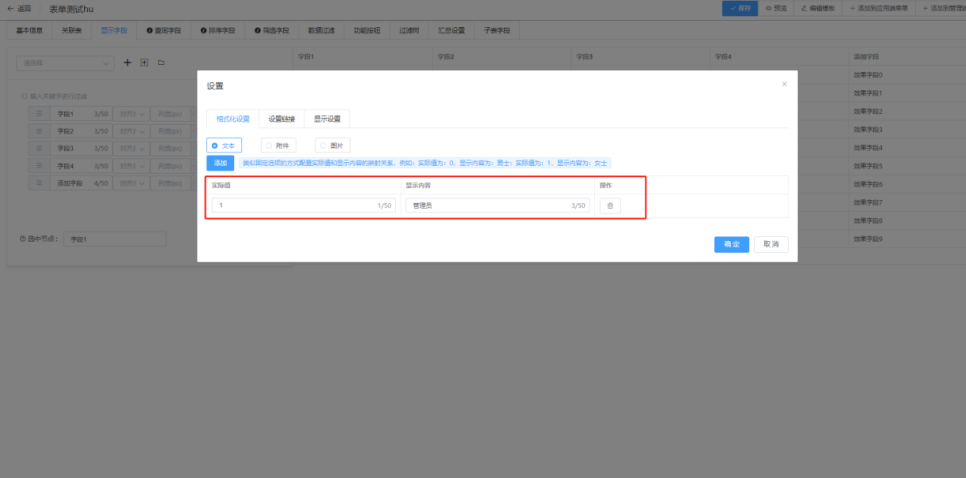Open the 筛选字段 tab
966x478 pixels.
[272, 30]
